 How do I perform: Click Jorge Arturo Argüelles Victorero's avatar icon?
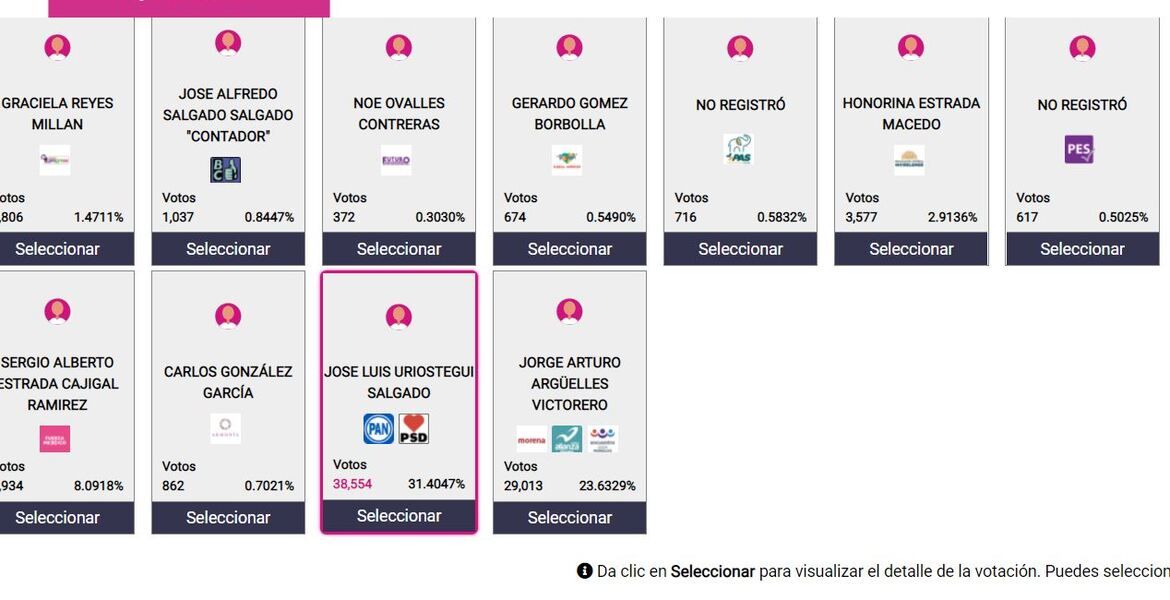point(570,312)
